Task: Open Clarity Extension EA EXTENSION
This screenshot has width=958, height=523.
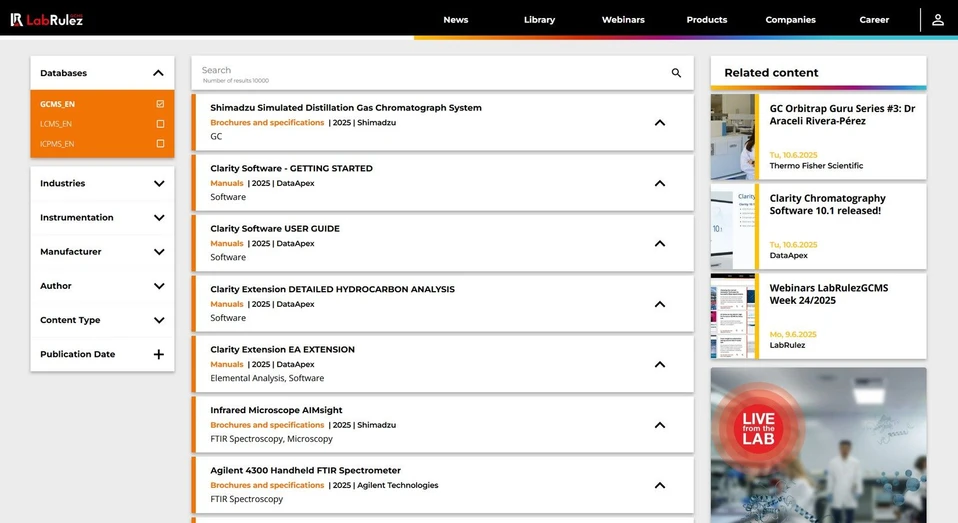Action: tap(282, 349)
